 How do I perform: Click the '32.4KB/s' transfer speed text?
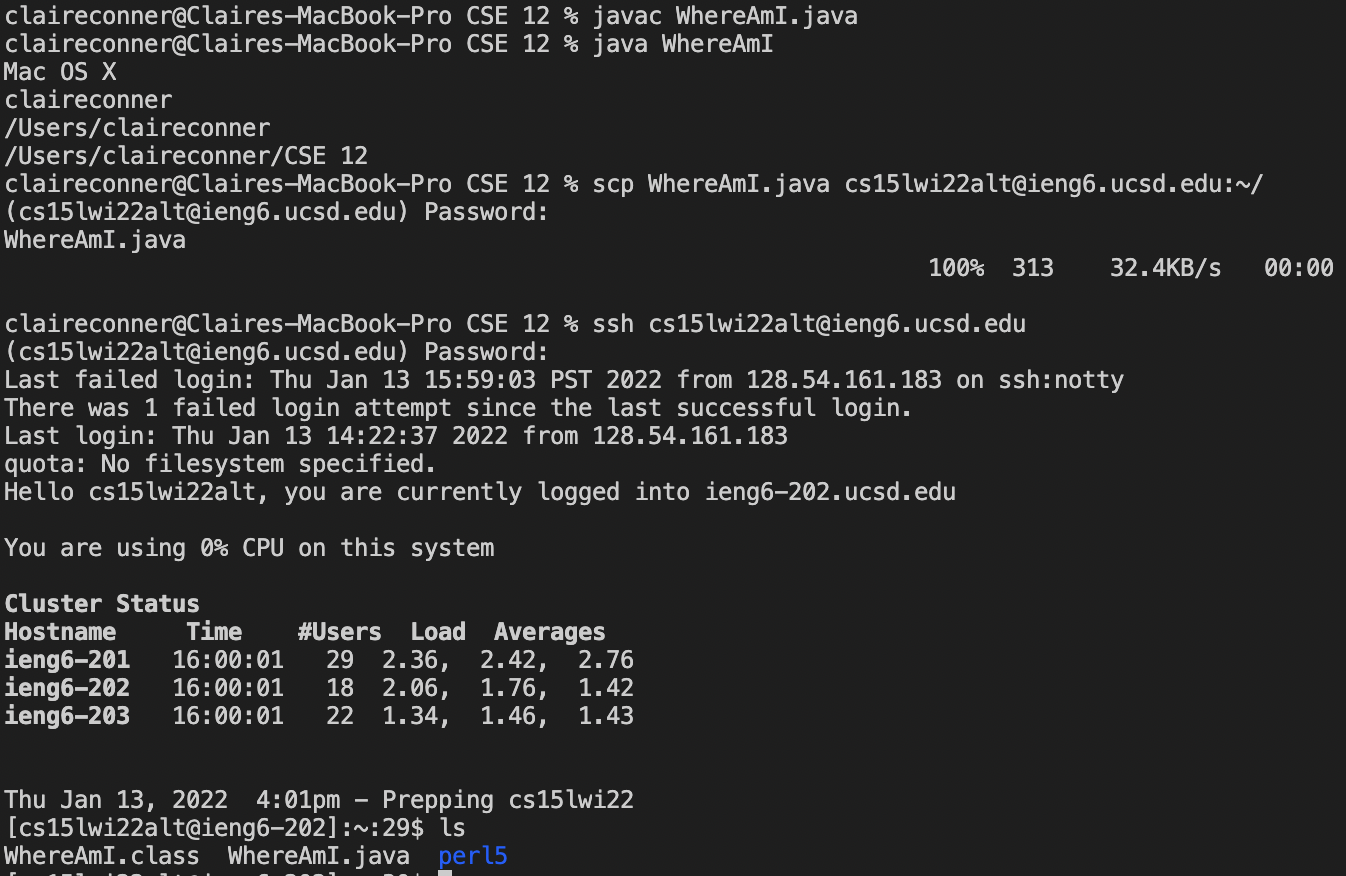(1166, 268)
